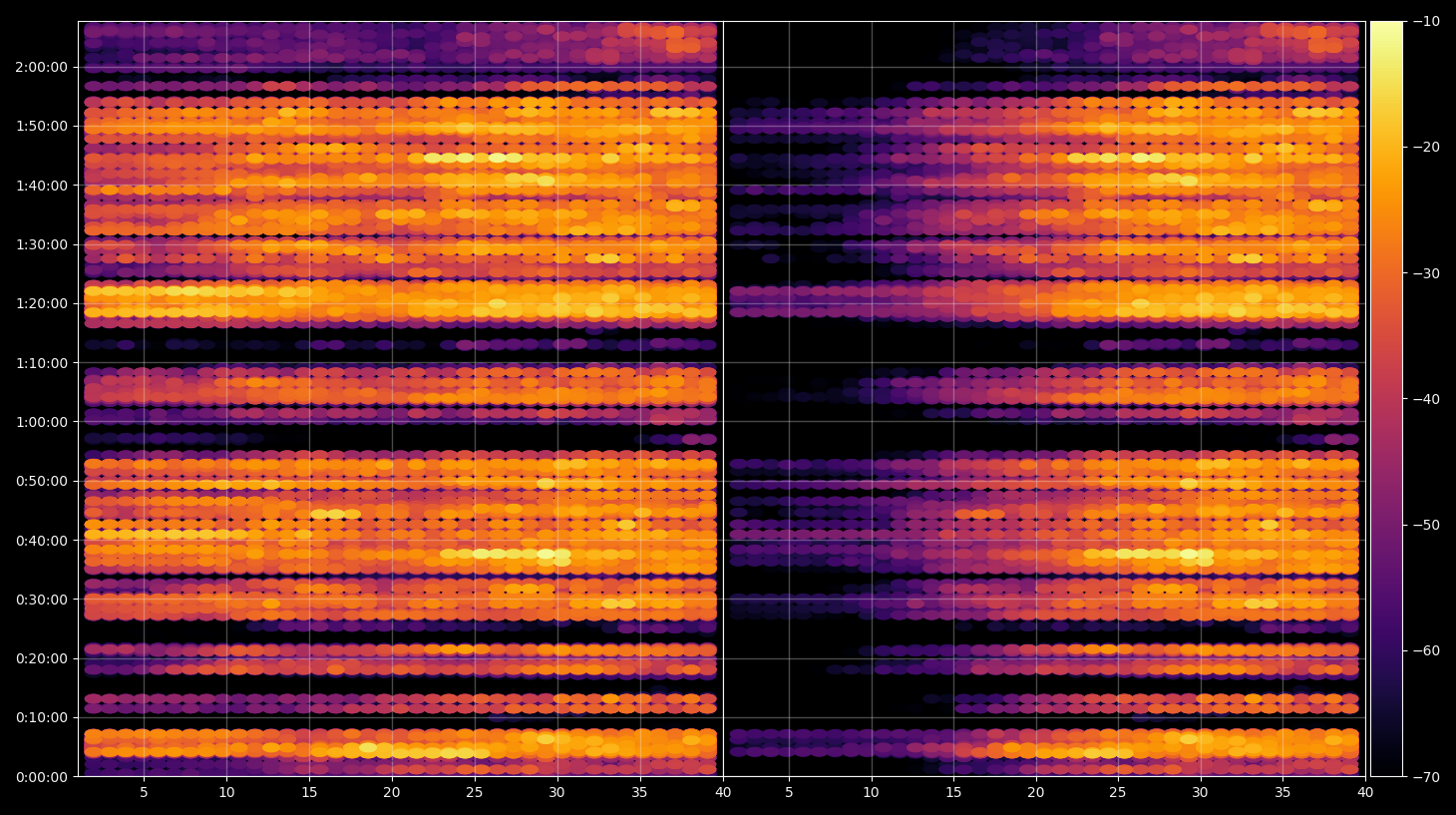Viewport: 1456px width, 815px height.
Task: Click the 1:40:00 time label
Action: [x=42, y=186]
